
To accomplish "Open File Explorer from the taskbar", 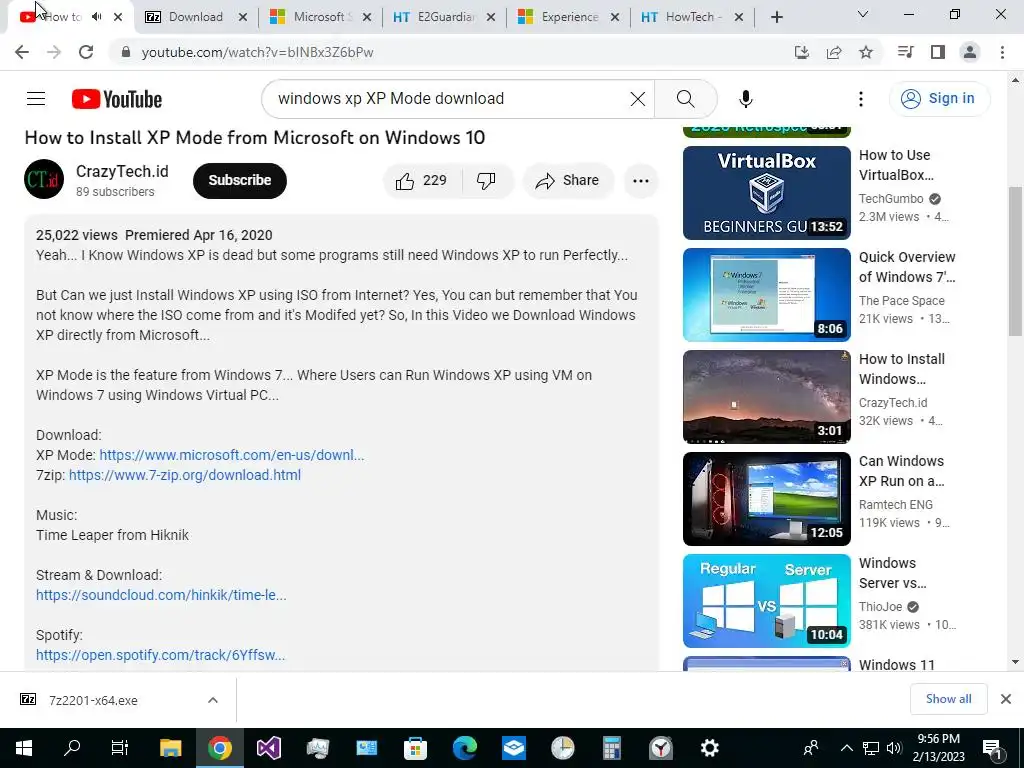I will (170, 748).
